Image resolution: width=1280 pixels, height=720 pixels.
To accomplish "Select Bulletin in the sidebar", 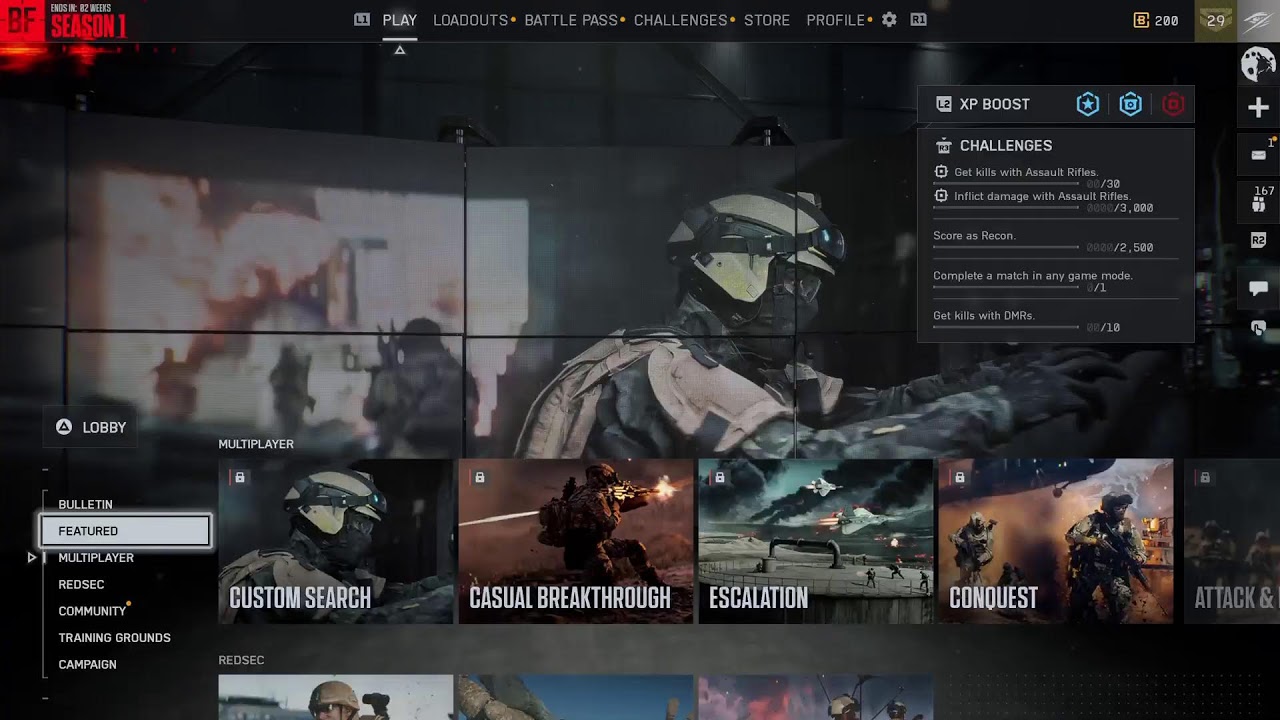I will 85,504.
